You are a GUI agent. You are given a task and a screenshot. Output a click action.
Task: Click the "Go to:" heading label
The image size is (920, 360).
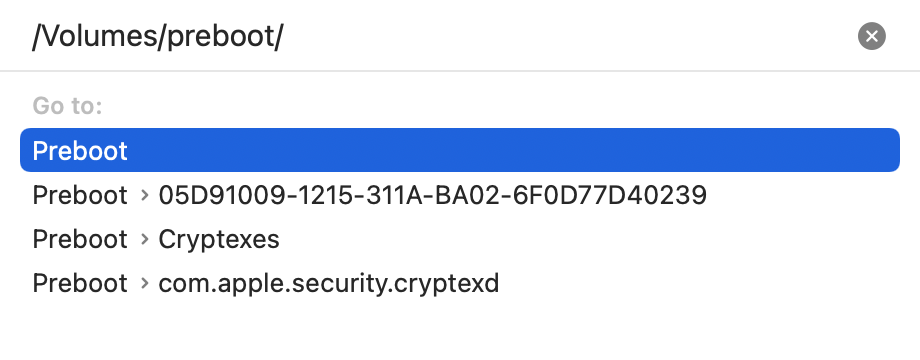point(67,106)
